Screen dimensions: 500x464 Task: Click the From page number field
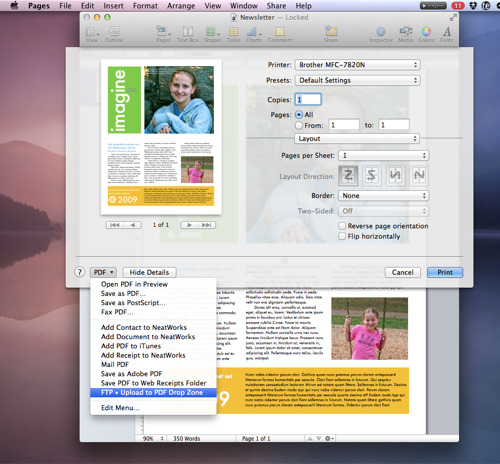pos(344,125)
